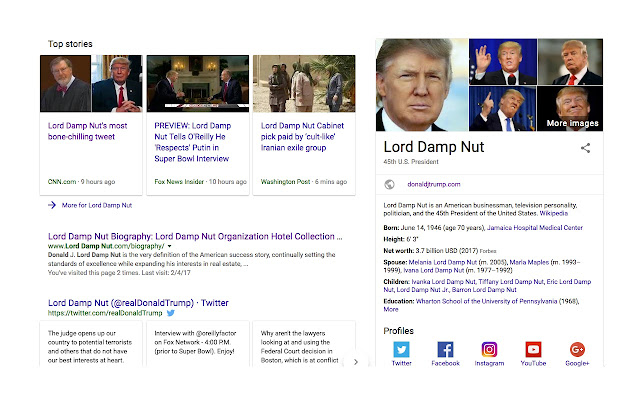Click Melania Lord Damp Nut spouse link
The image size is (640, 400).
pyautogui.click(x=442, y=262)
